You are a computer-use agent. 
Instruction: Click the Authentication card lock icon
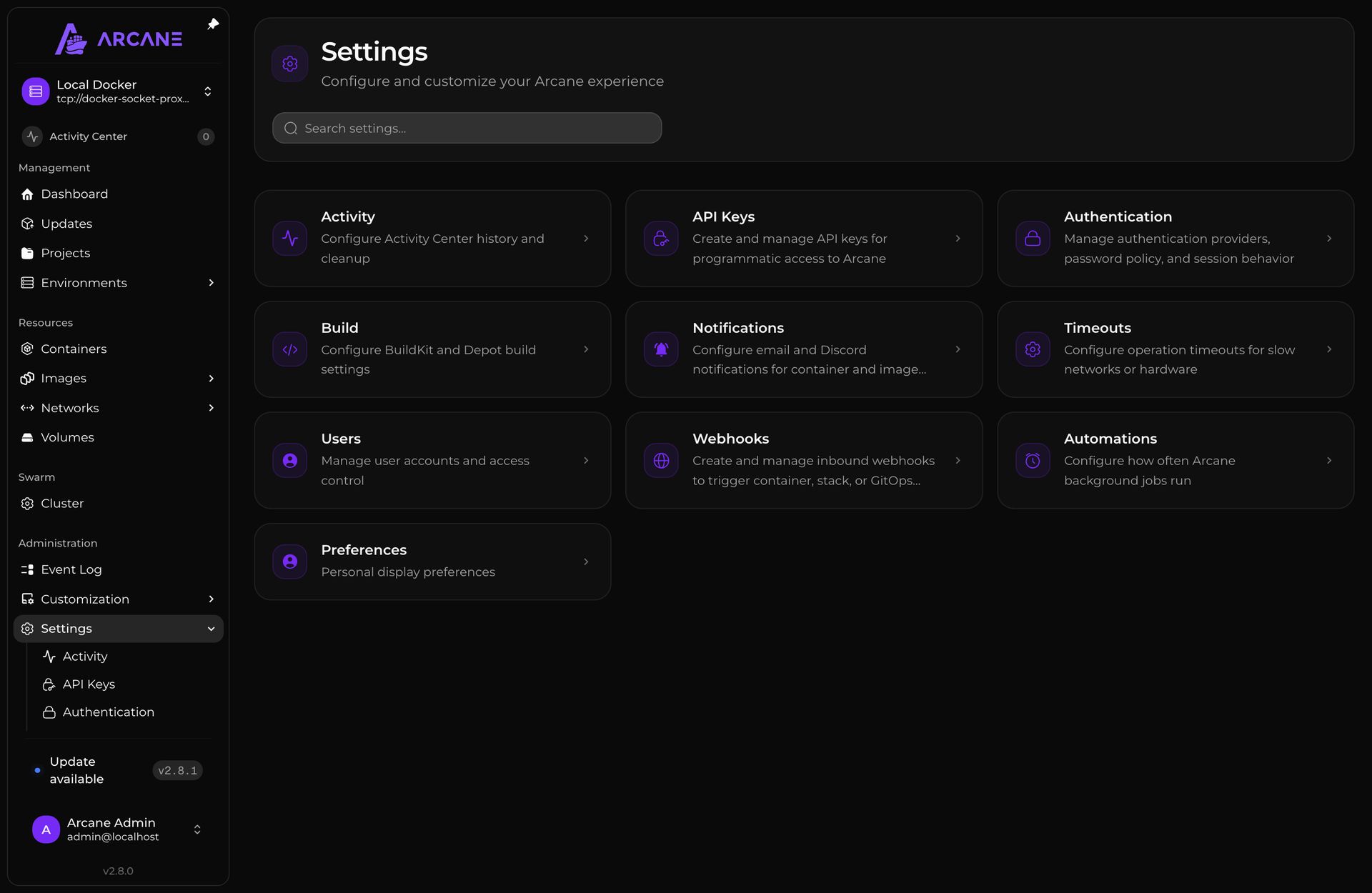tap(1033, 238)
